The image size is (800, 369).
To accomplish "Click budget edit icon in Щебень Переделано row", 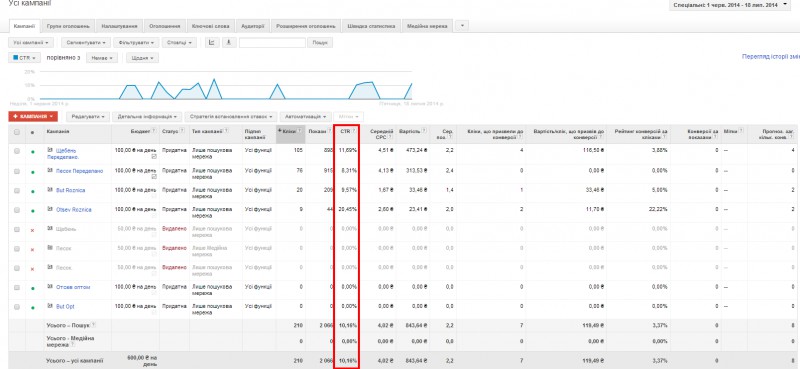I will (154, 157).
